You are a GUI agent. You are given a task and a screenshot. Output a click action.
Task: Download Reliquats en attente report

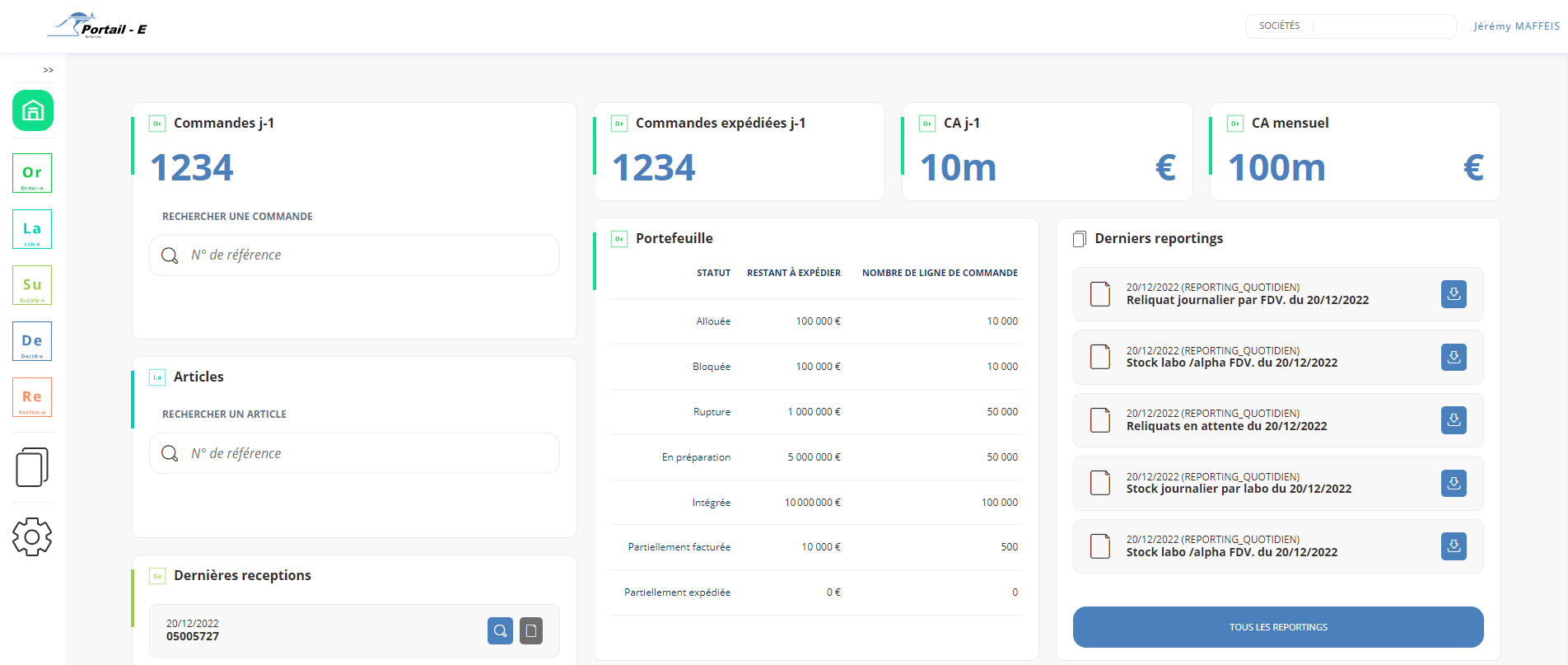[1454, 420]
